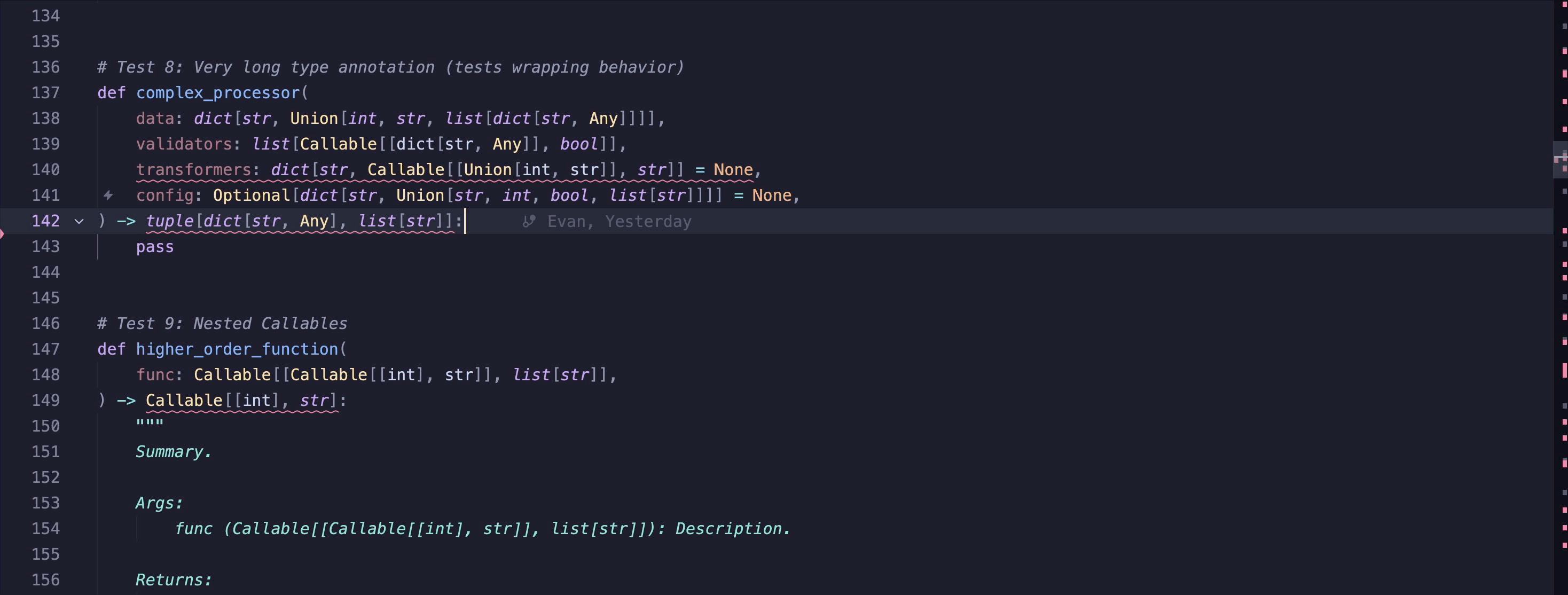The height and width of the screenshot is (595, 1568).
Task: Click line number 154 in the gutter
Action: coord(45,529)
